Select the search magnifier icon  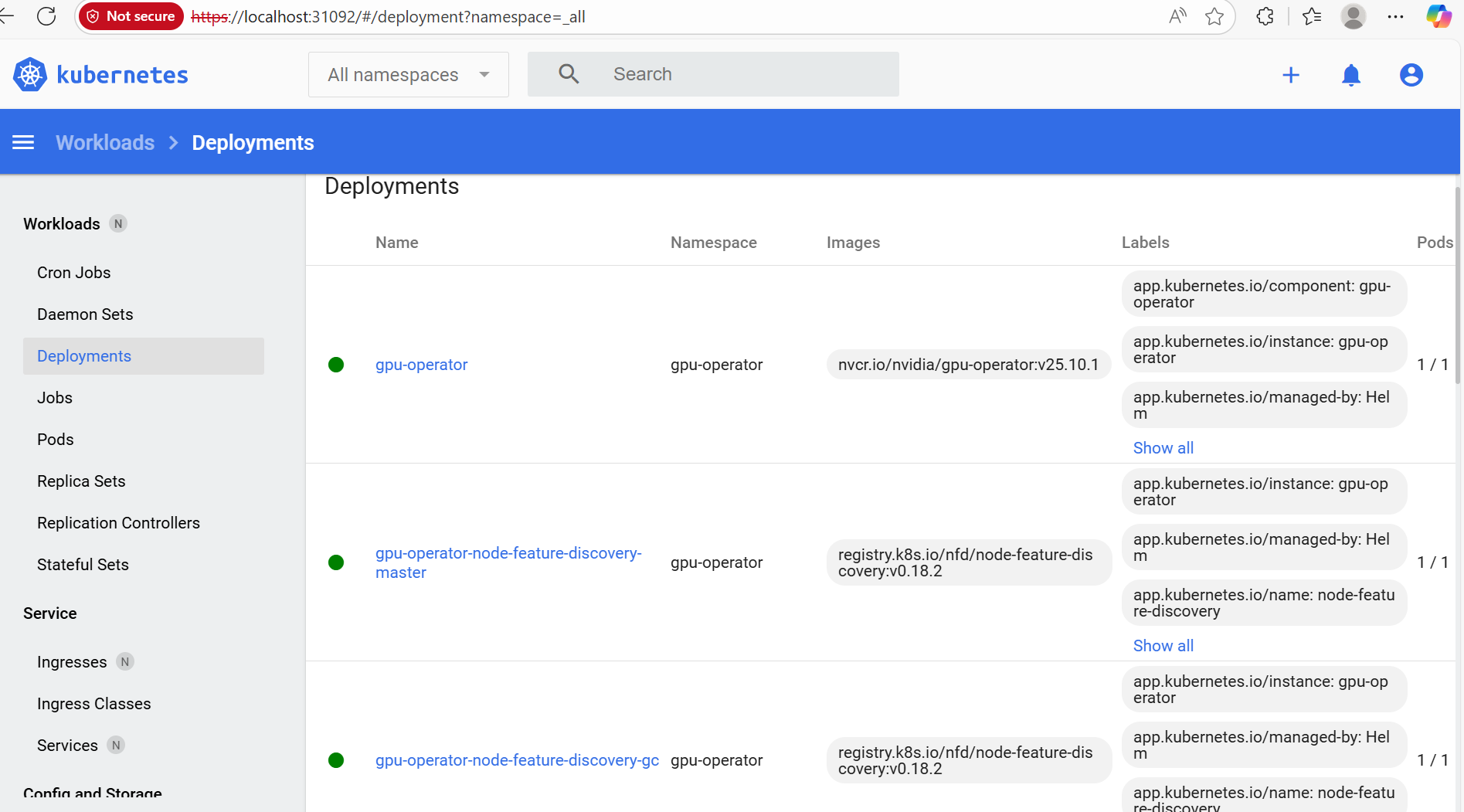point(569,73)
